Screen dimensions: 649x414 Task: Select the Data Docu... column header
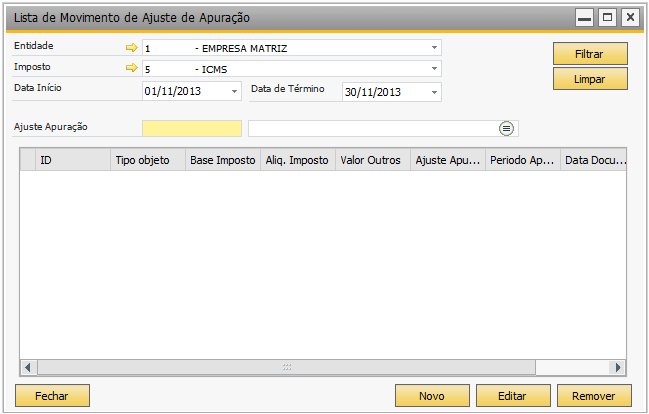pos(593,160)
